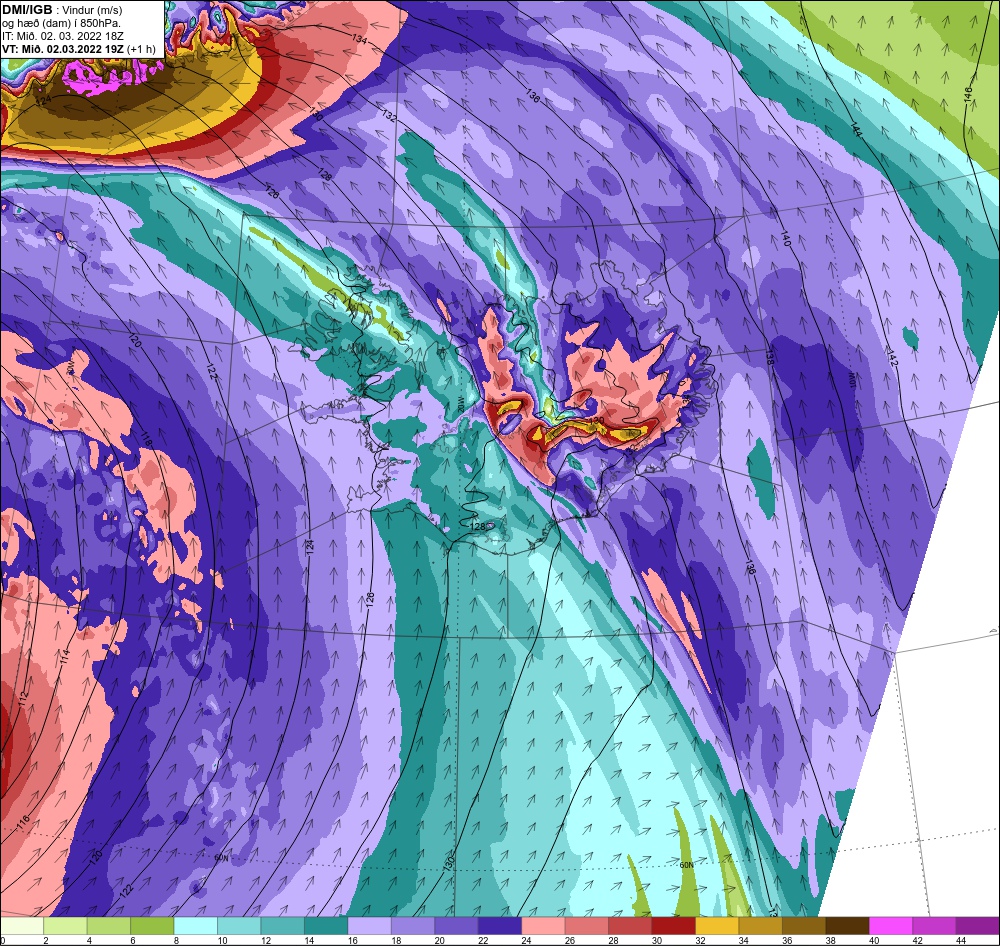Click the 114 contour label
This screenshot has width=1000, height=946.
coord(65,657)
